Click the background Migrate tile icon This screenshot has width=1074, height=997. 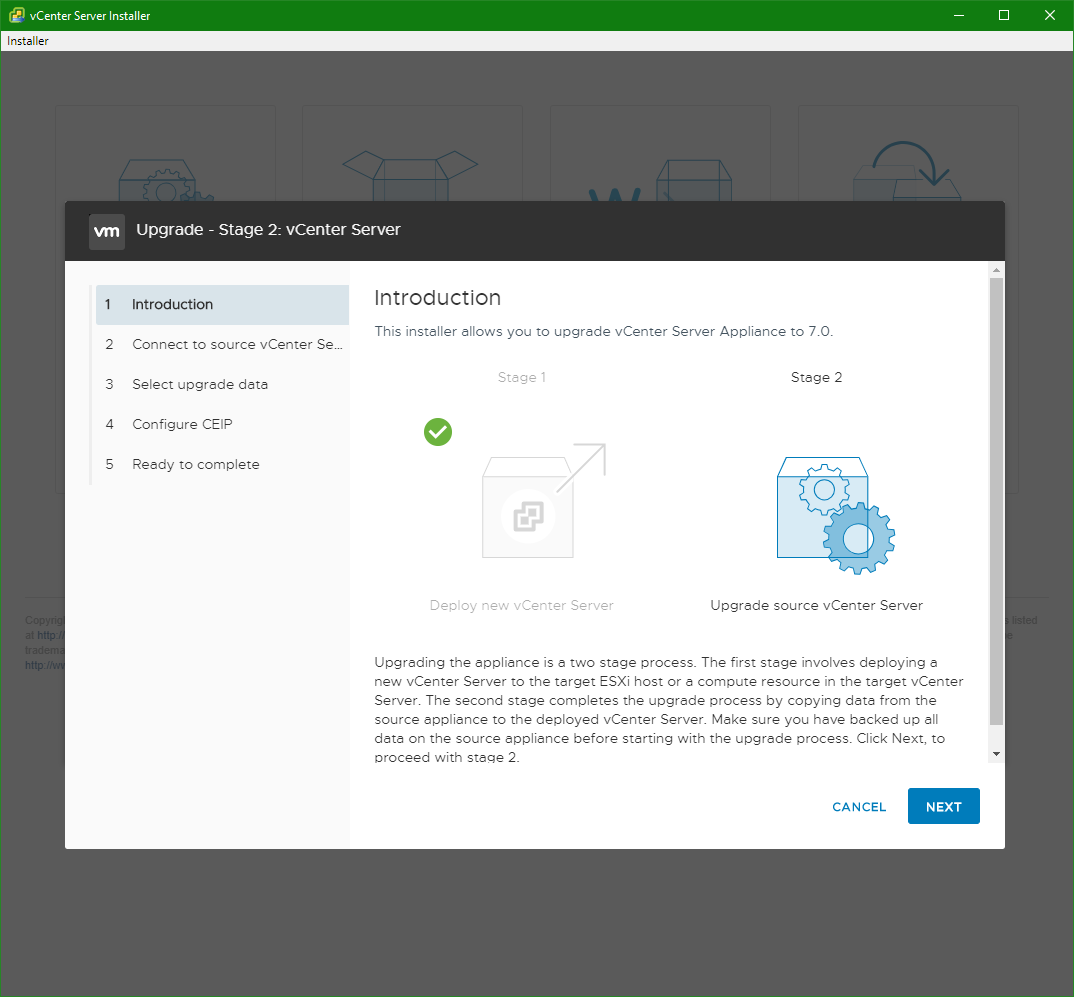[x=660, y=179]
